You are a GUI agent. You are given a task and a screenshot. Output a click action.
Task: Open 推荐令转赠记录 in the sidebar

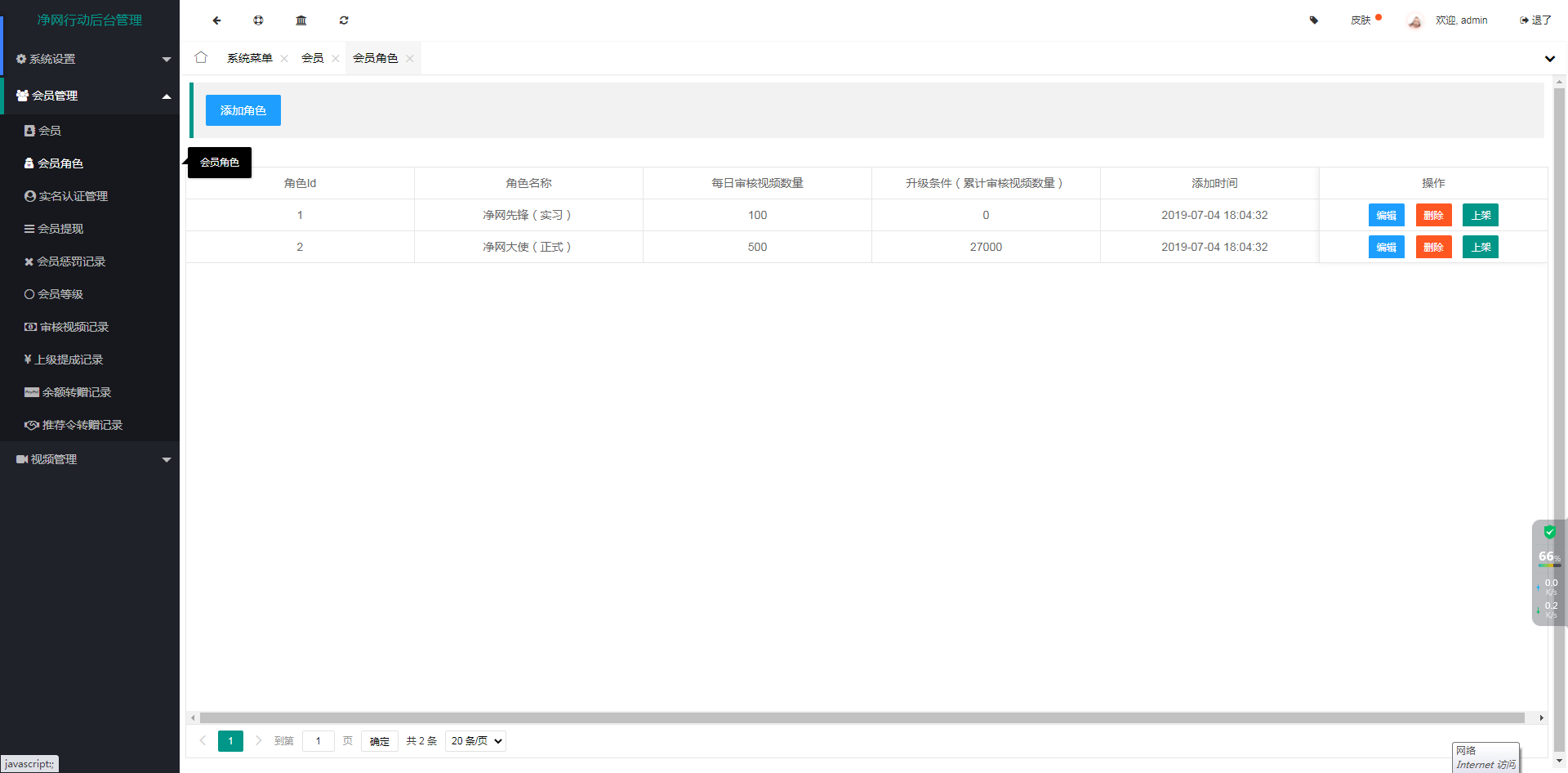[x=90, y=425]
